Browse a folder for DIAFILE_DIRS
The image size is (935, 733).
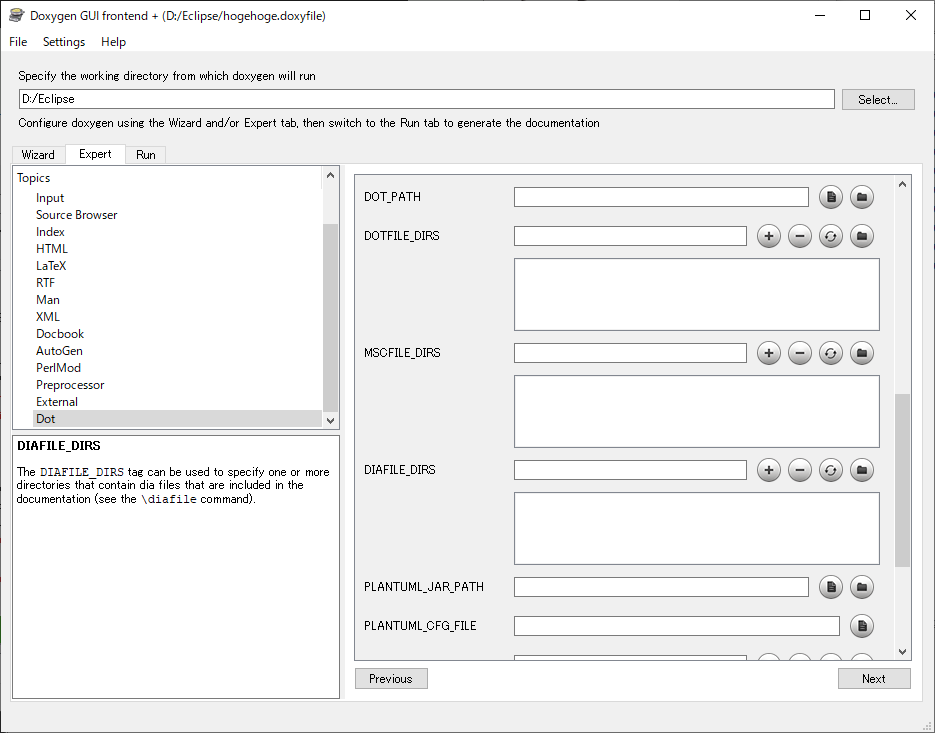tap(862, 470)
